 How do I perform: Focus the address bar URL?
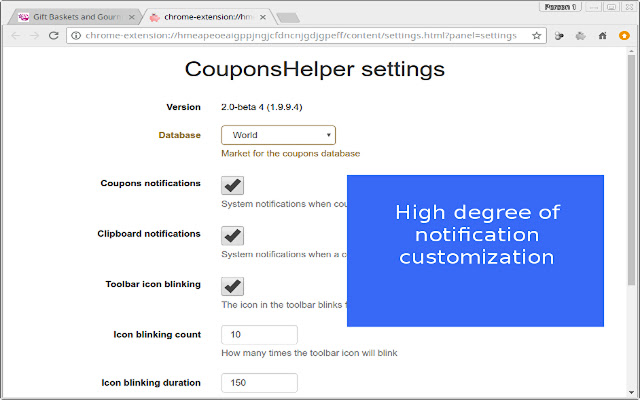(301, 36)
